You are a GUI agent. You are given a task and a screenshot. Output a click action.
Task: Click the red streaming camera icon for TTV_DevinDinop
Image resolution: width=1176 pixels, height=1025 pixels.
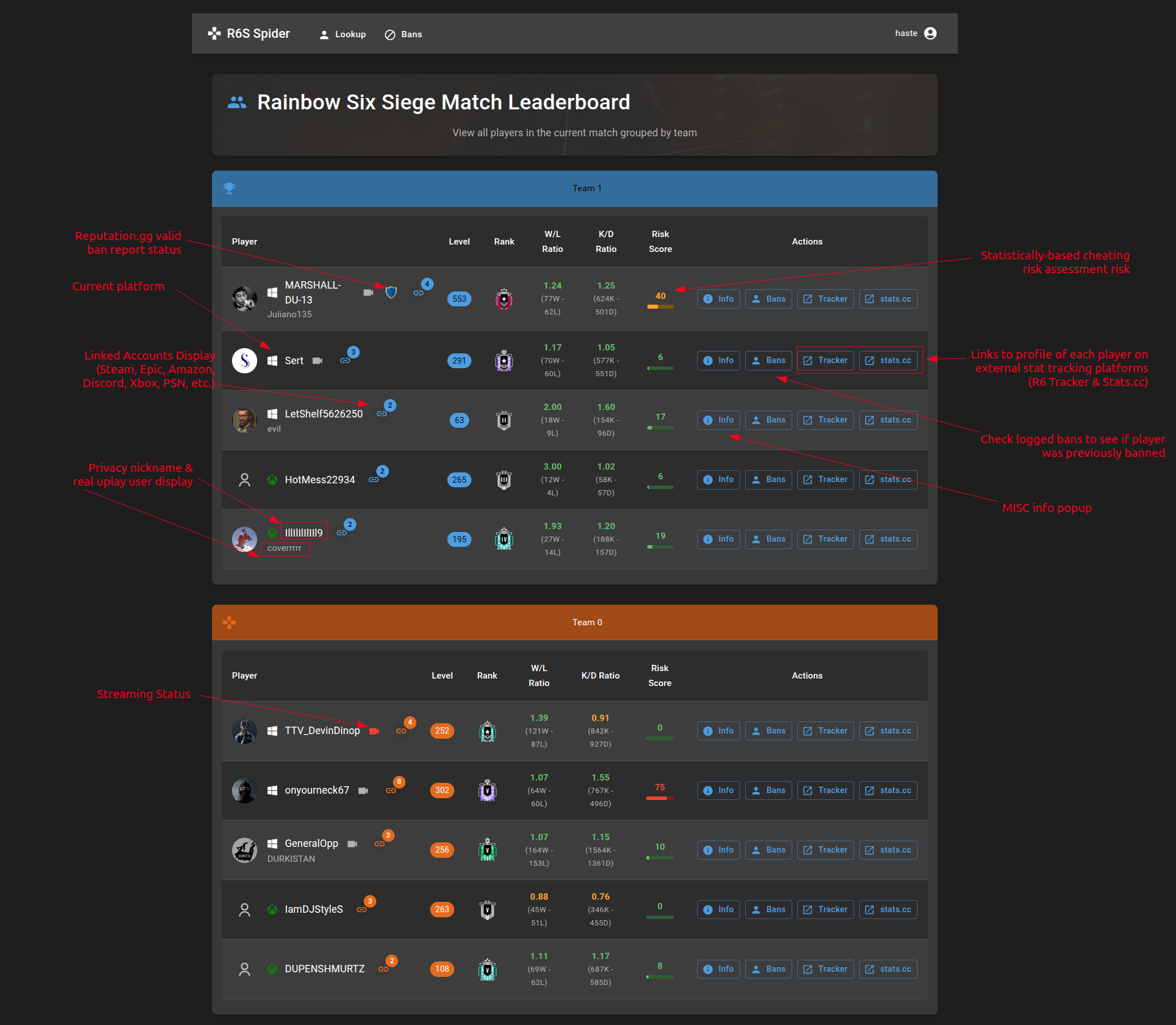click(x=374, y=731)
